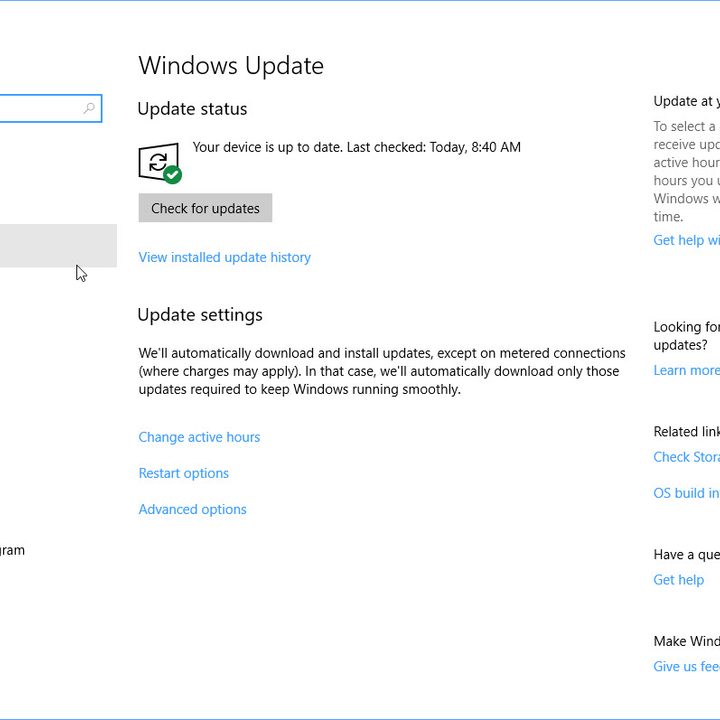
Task: Open Restart options link
Action: click(x=184, y=473)
